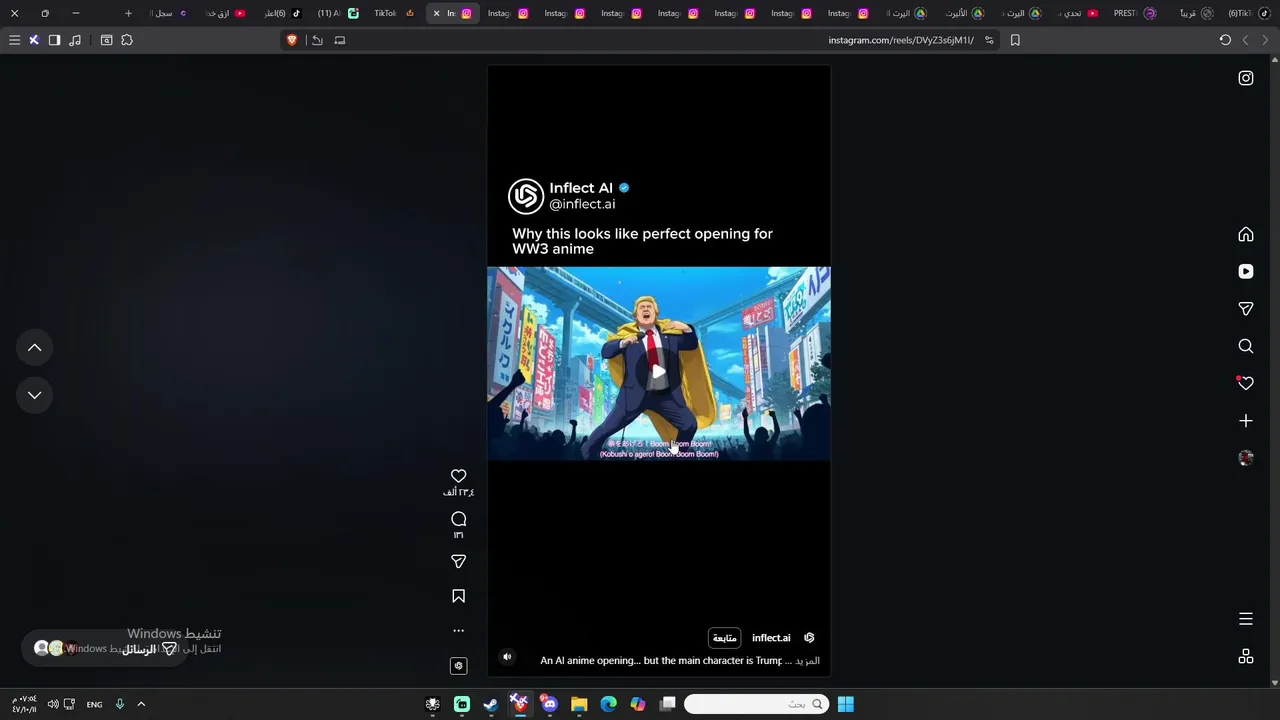Expand the caption with المزيد
Viewport: 1280px width, 720px height.
click(x=806, y=661)
